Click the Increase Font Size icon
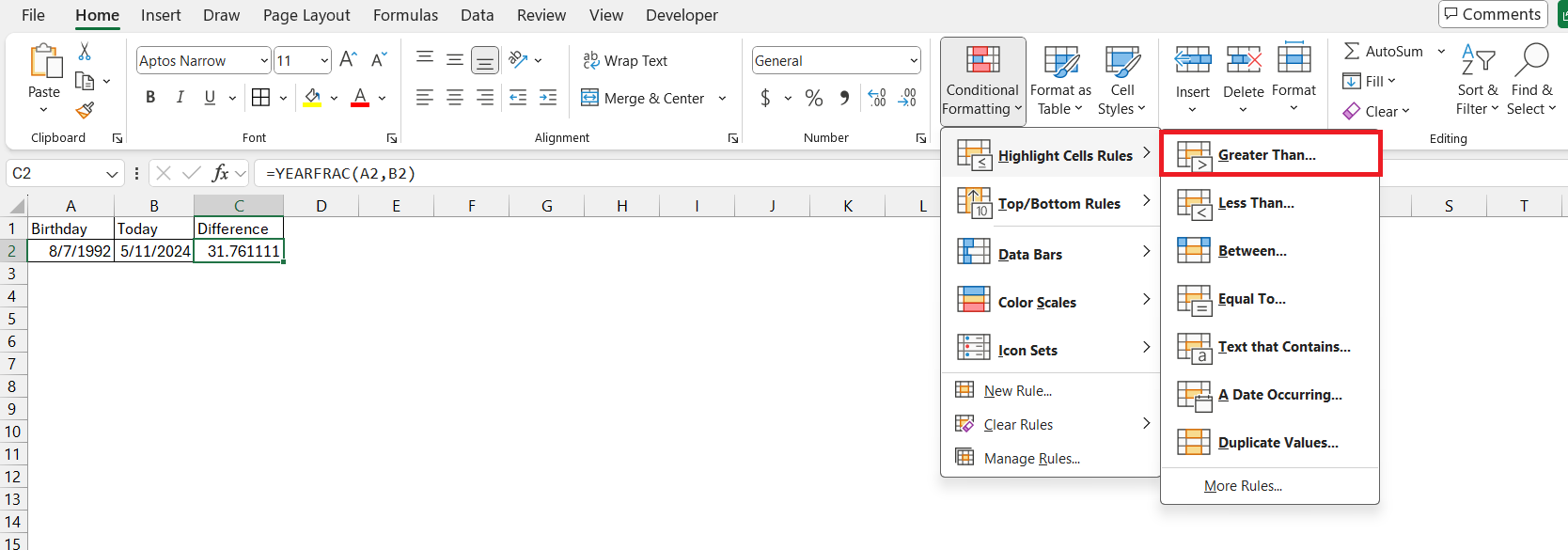Screen dimensions: 1568x550 tap(348, 60)
